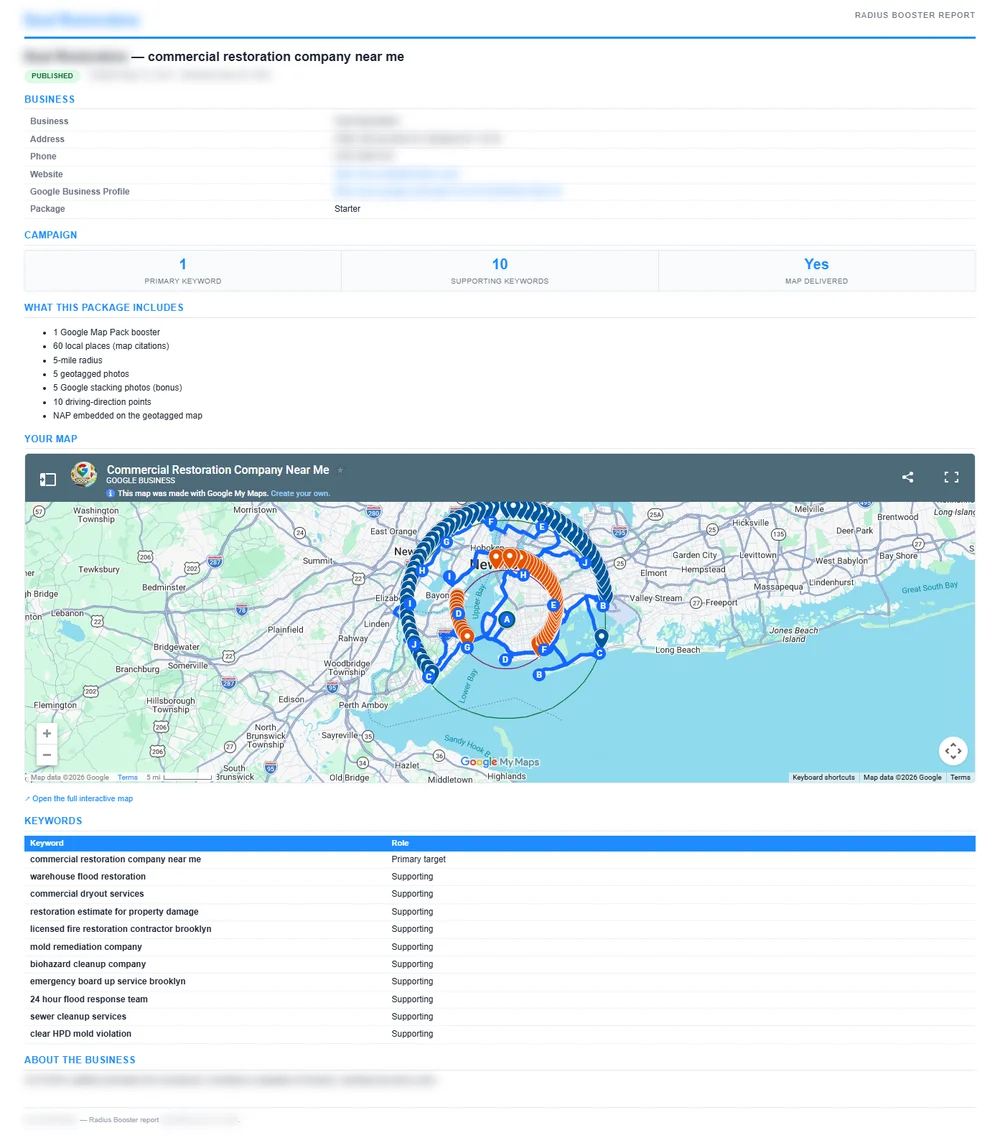Select marker C at the ring's southwest end
This screenshot has height=1143, width=1000.
(429, 676)
